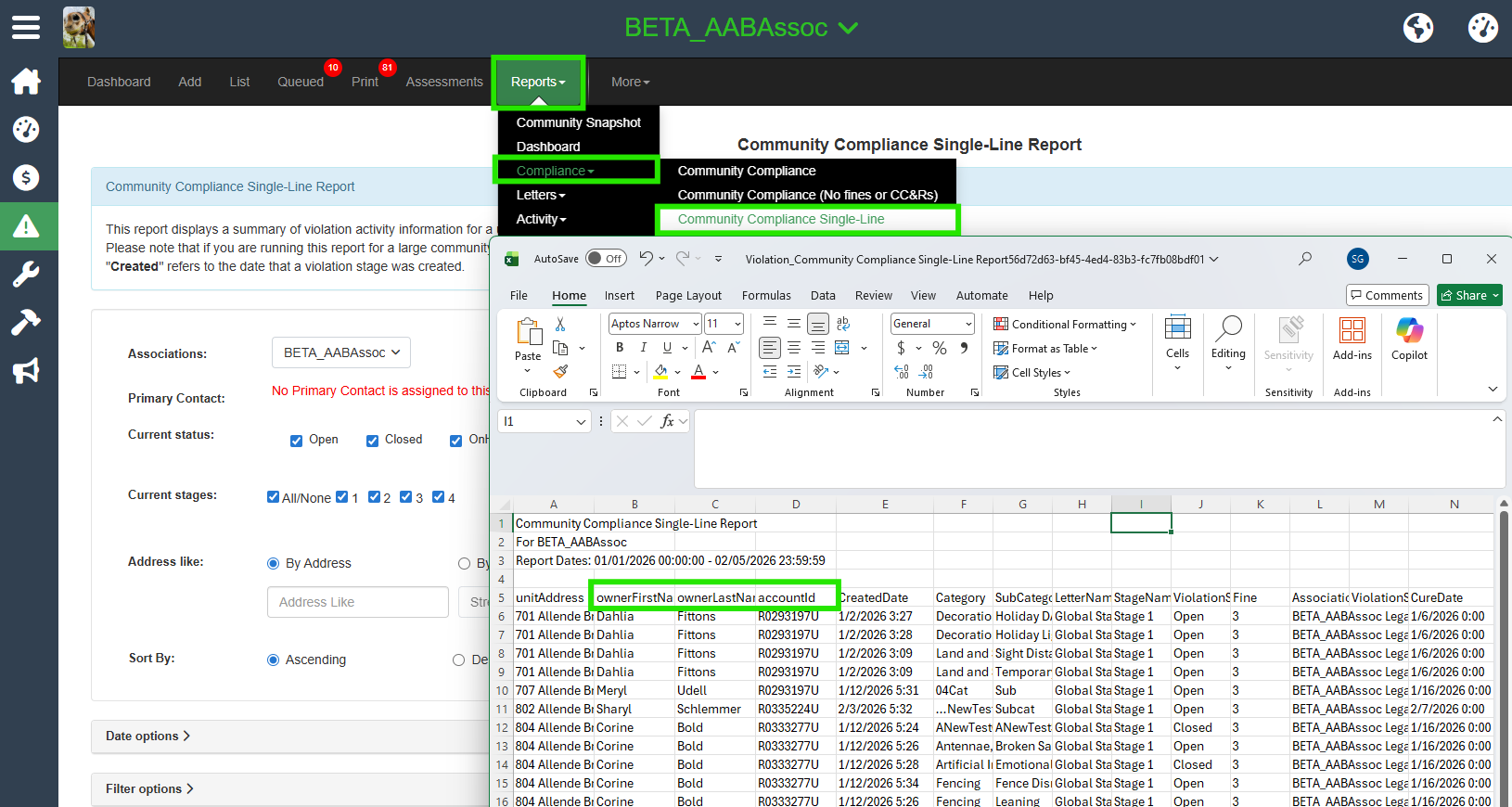Open the Copilot icon in ribbon

pyautogui.click(x=1409, y=339)
